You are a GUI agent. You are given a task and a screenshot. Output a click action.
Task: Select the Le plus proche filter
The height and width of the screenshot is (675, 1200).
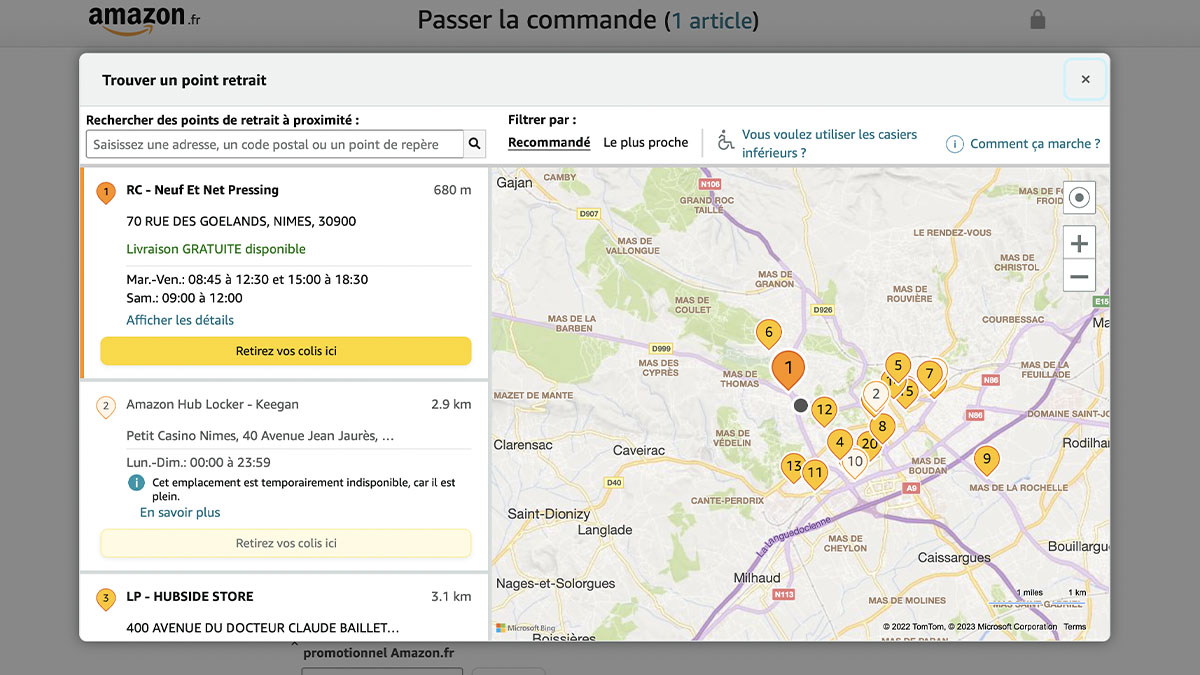(646, 143)
